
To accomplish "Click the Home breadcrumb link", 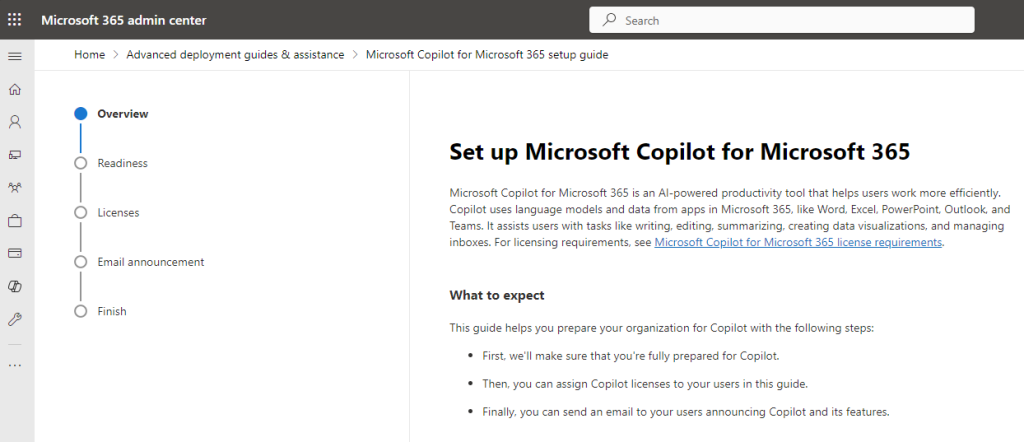I will tap(89, 55).
